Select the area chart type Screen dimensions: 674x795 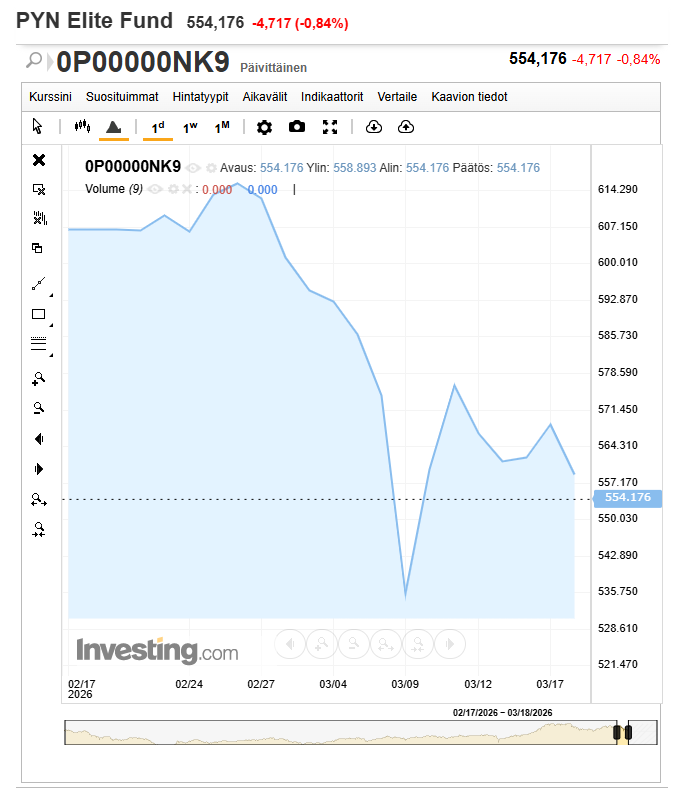[x=113, y=127]
